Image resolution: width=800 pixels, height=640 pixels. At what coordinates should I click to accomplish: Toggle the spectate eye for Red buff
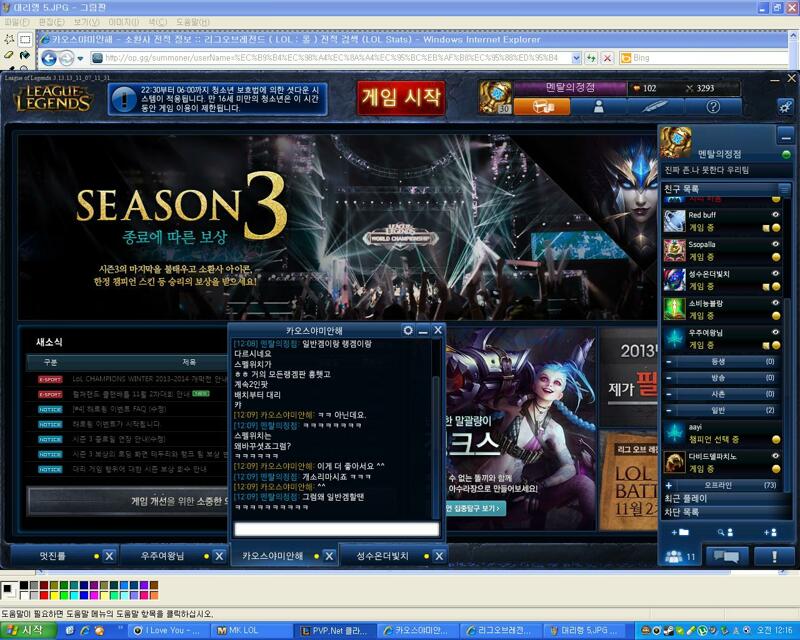(x=776, y=215)
